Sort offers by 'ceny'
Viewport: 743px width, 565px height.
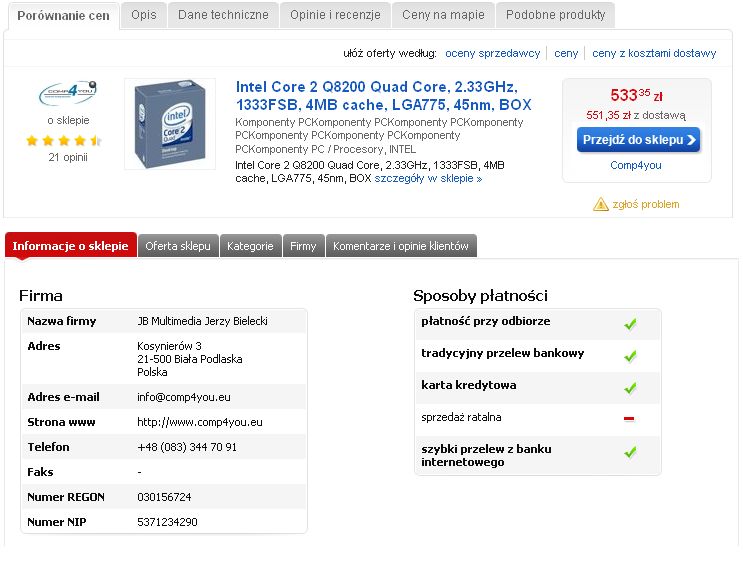(566, 53)
